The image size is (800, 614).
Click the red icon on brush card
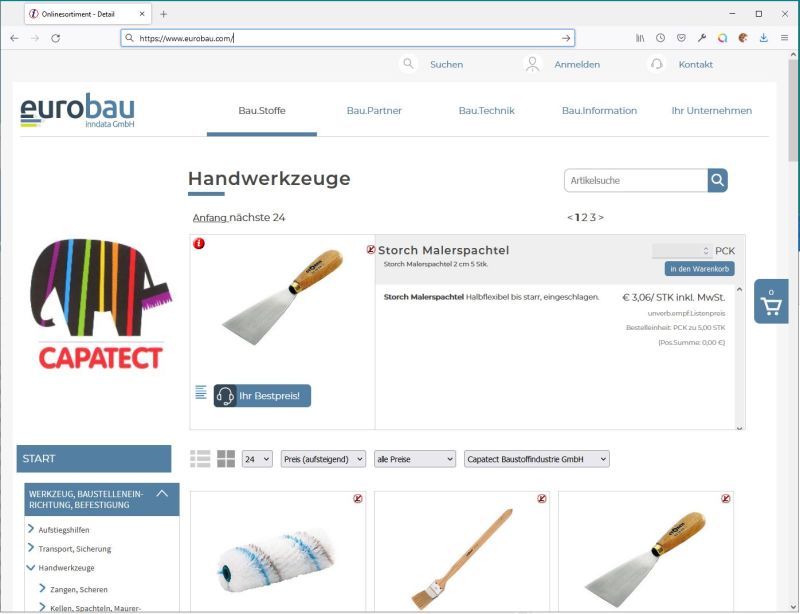[542, 499]
